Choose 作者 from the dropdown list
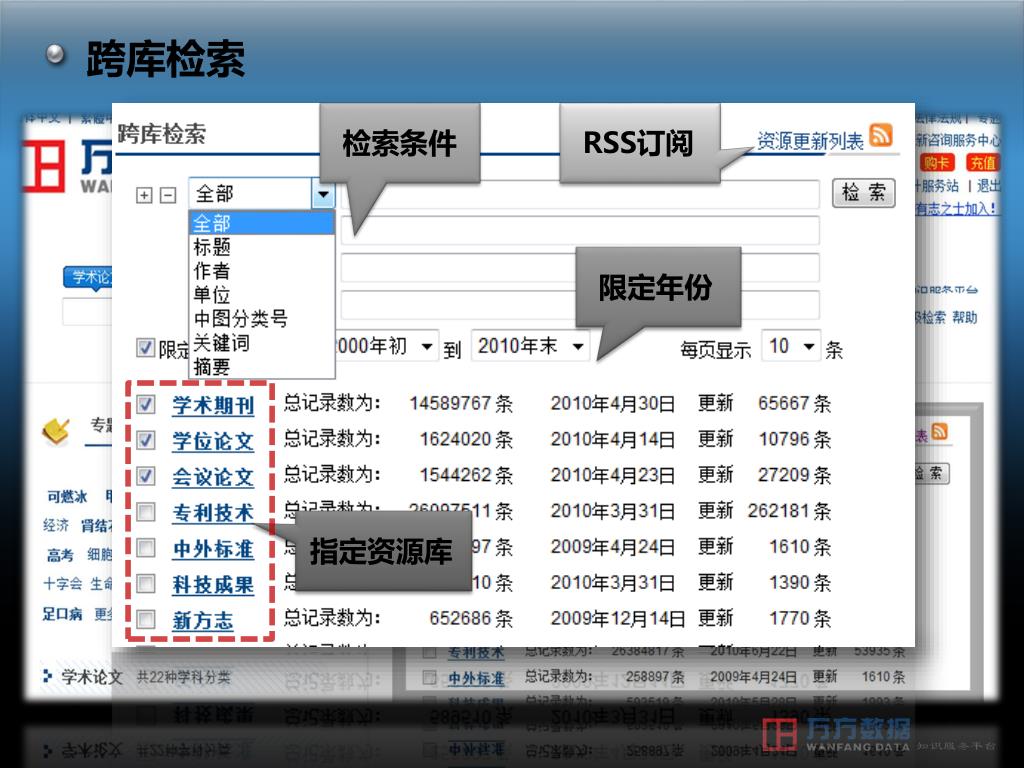The width and height of the screenshot is (1024, 768). 212,271
